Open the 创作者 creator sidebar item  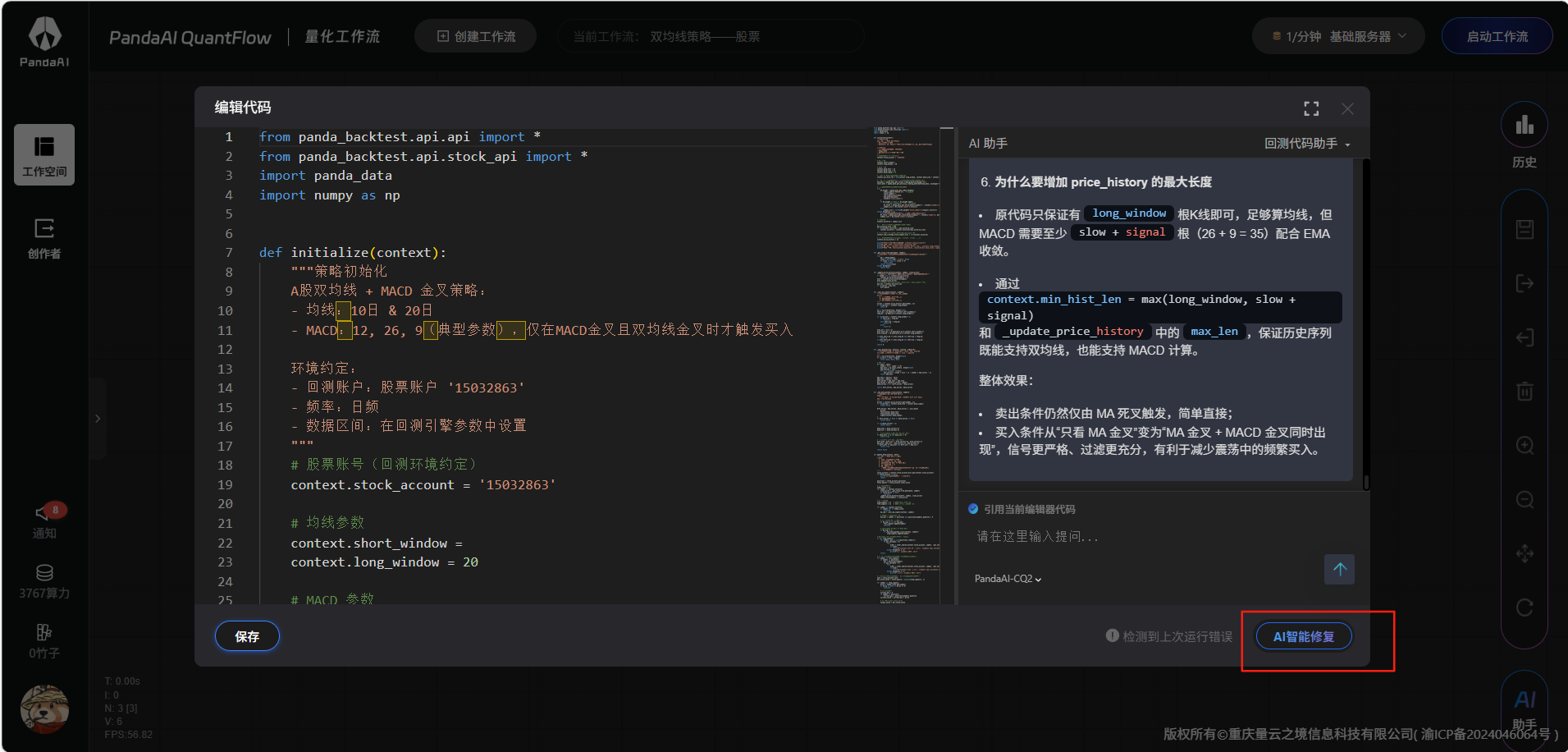click(44, 238)
